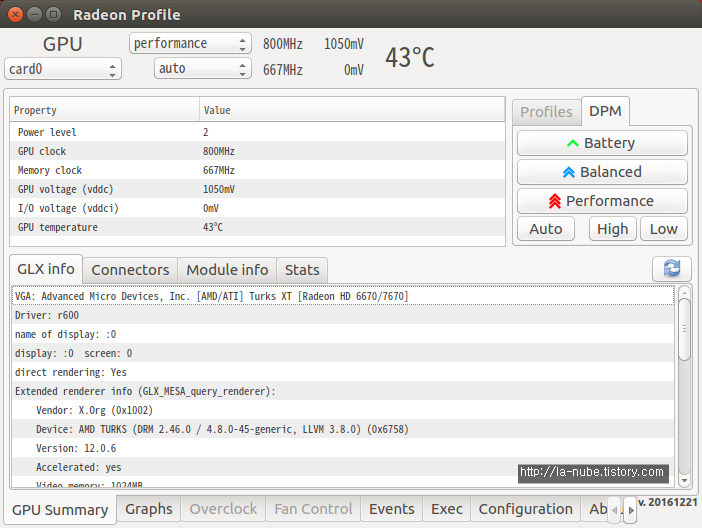The width and height of the screenshot is (702, 528).
Task: Click the GLX list scrollbar handle
Action: pyautogui.click(x=684, y=329)
